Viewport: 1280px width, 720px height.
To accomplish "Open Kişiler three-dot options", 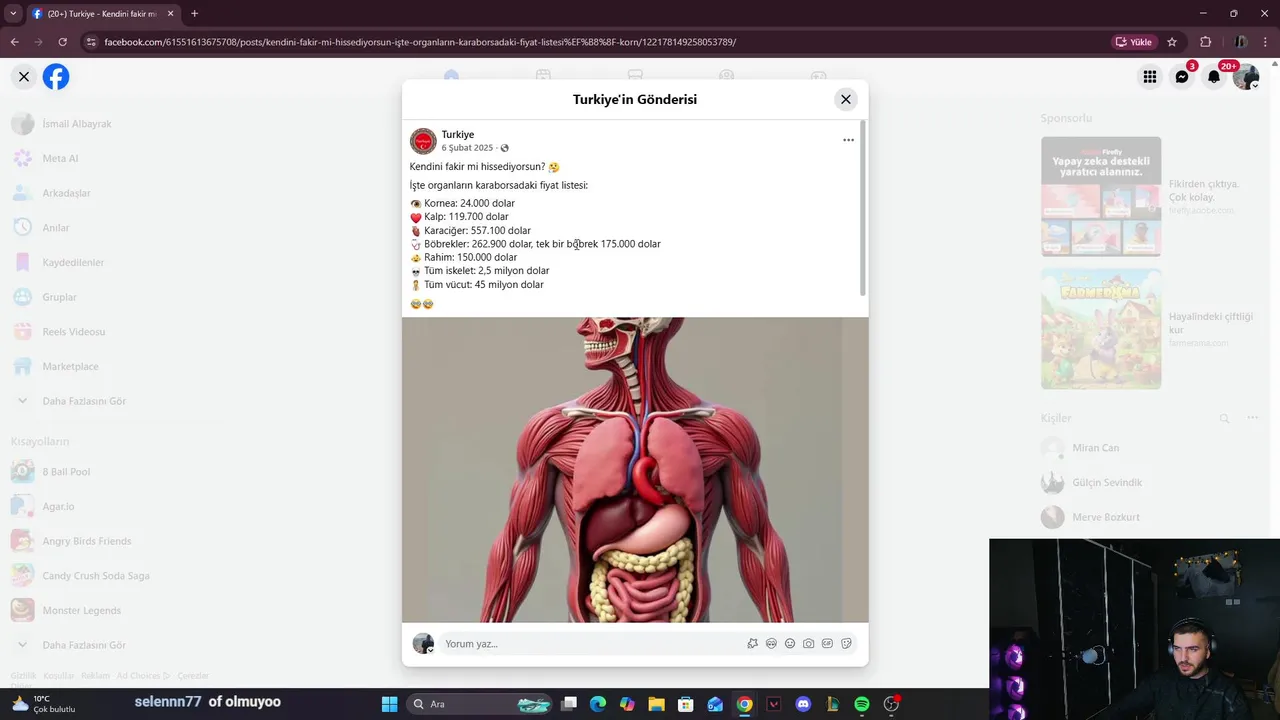I will coord(1252,418).
